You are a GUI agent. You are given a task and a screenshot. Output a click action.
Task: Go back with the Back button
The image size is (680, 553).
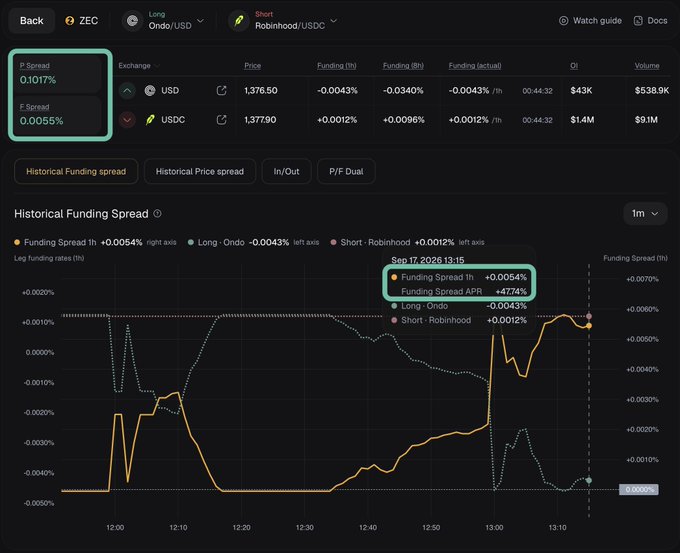pyautogui.click(x=32, y=20)
